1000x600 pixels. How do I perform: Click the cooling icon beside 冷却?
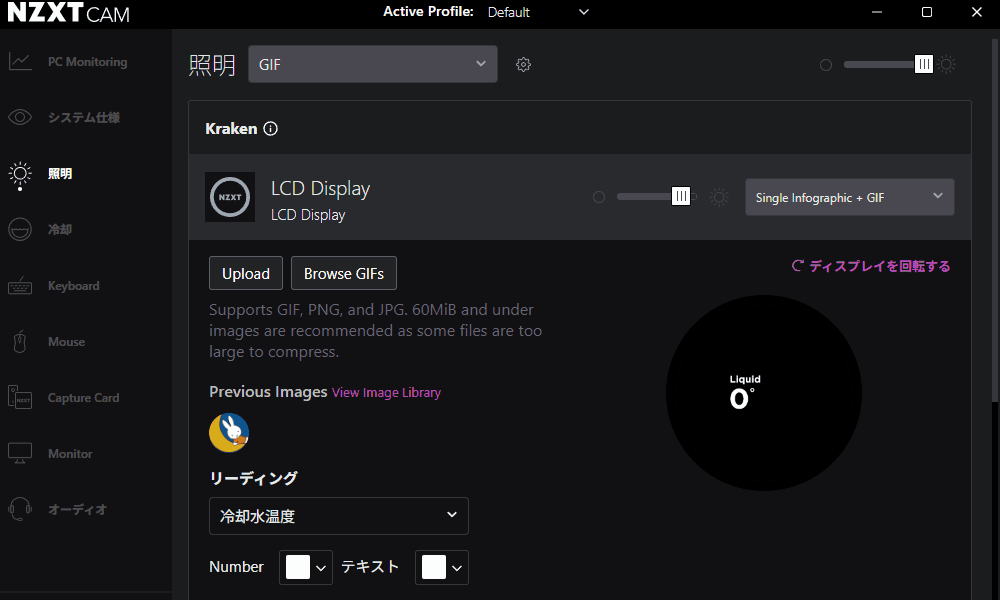click(20, 230)
